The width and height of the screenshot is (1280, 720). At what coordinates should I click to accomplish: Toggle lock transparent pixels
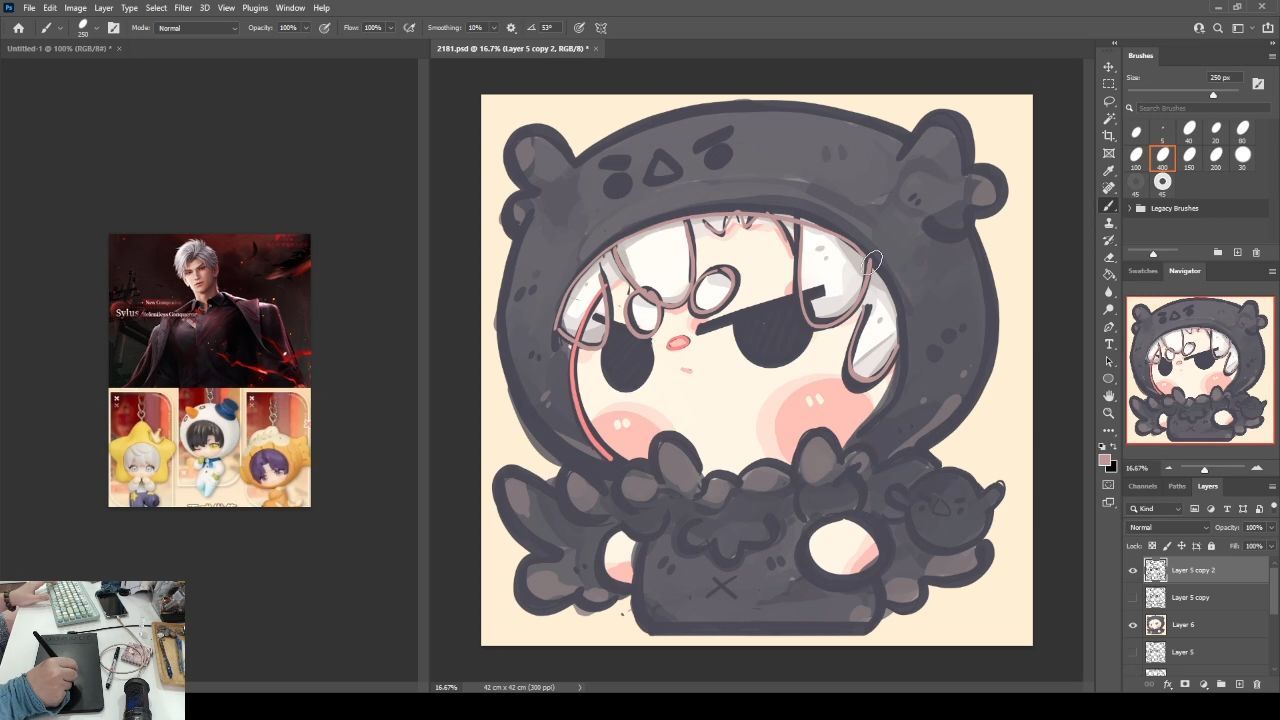[1152, 546]
